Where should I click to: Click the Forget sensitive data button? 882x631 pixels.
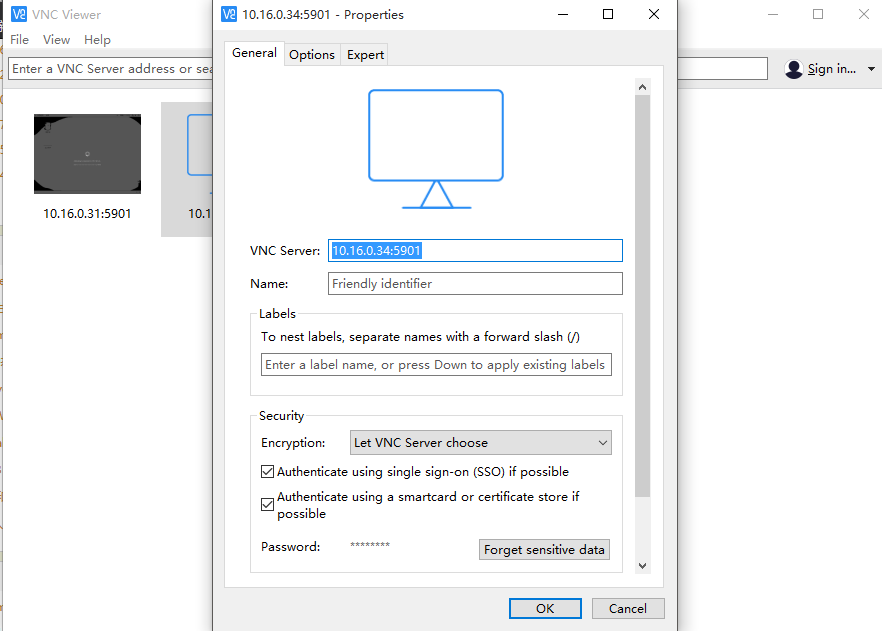click(x=544, y=549)
